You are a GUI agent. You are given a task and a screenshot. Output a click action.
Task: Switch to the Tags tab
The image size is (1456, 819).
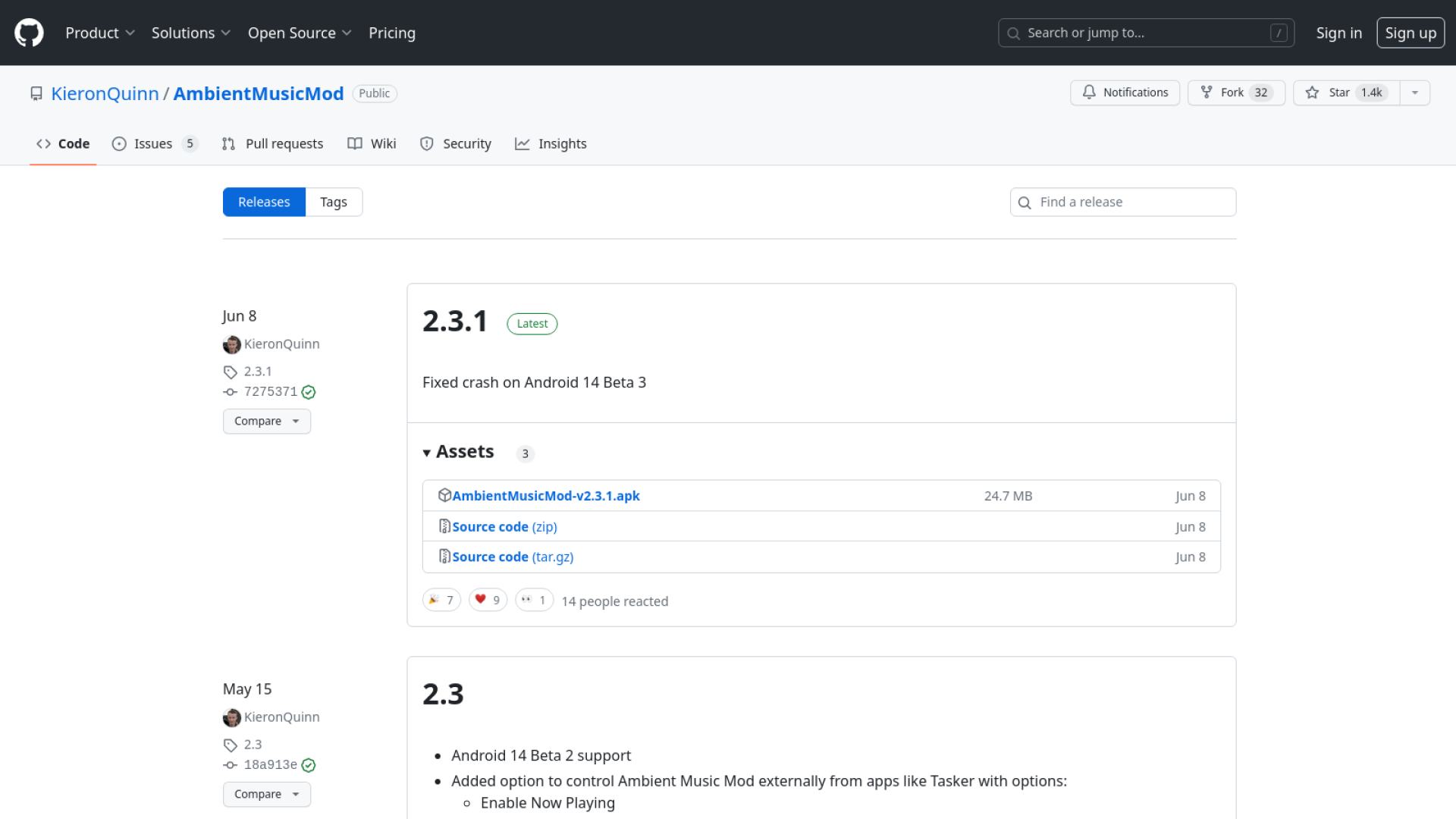coord(333,202)
